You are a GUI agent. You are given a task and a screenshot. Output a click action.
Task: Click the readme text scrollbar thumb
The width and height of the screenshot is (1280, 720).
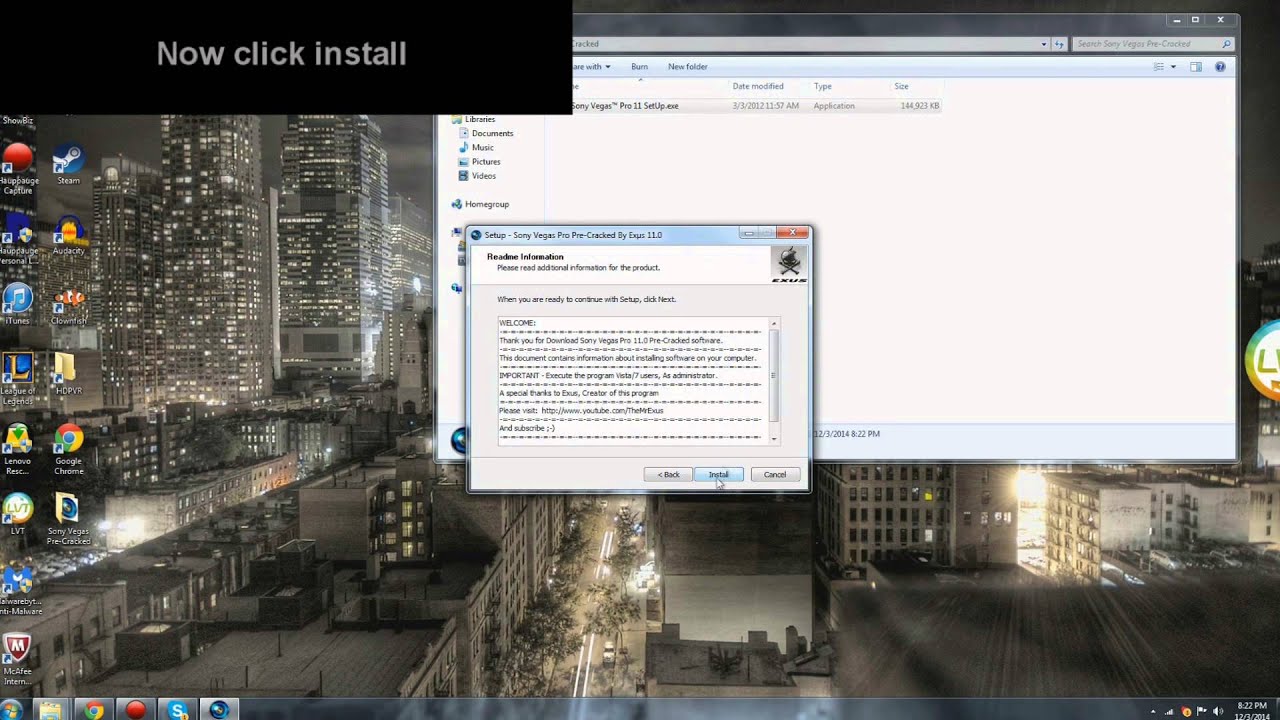tap(774, 375)
